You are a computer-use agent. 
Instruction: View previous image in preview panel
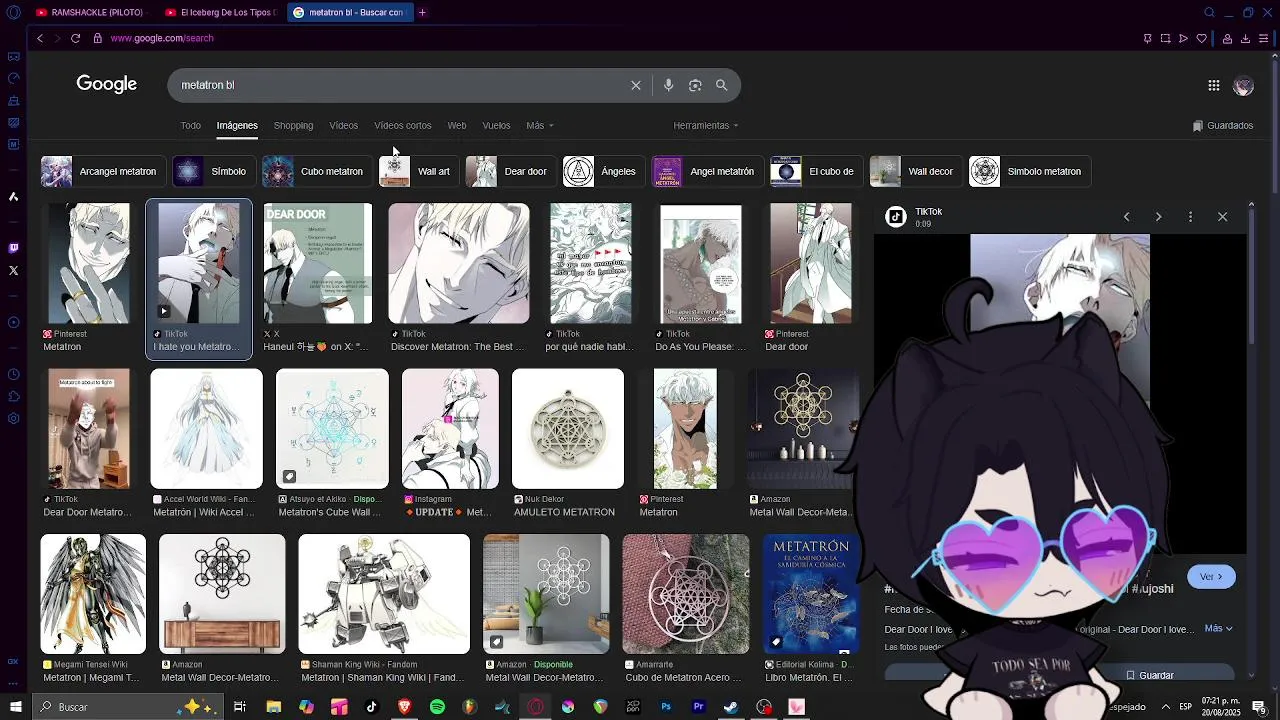coord(1126,217)
